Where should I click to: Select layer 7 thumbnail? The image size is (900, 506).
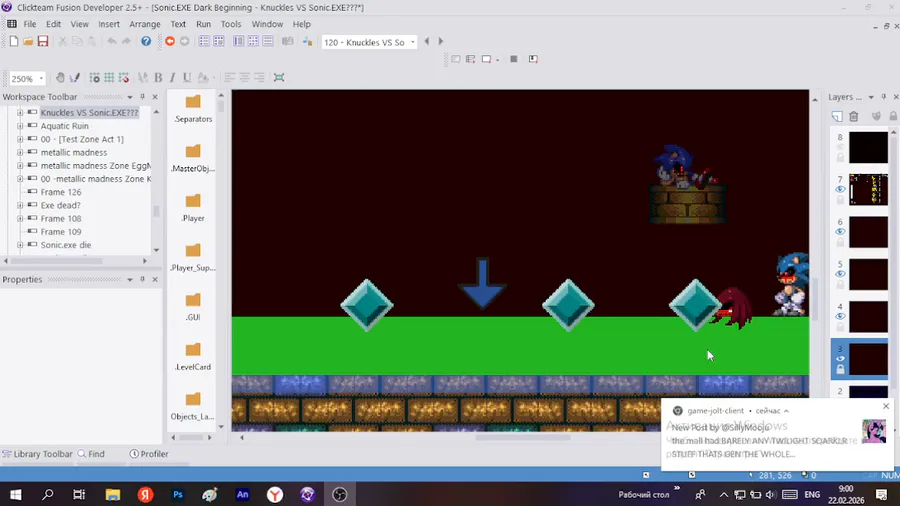(868, 190)
